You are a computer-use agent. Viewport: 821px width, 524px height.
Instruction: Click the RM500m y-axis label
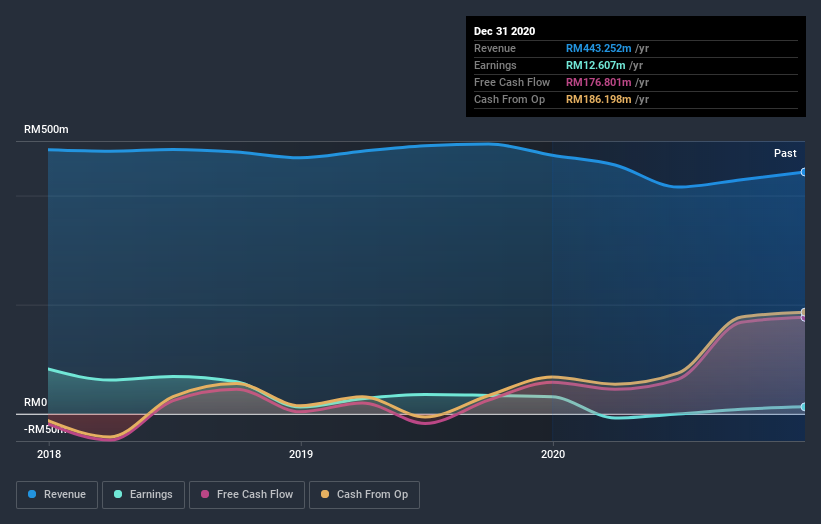tap(46, 129)
